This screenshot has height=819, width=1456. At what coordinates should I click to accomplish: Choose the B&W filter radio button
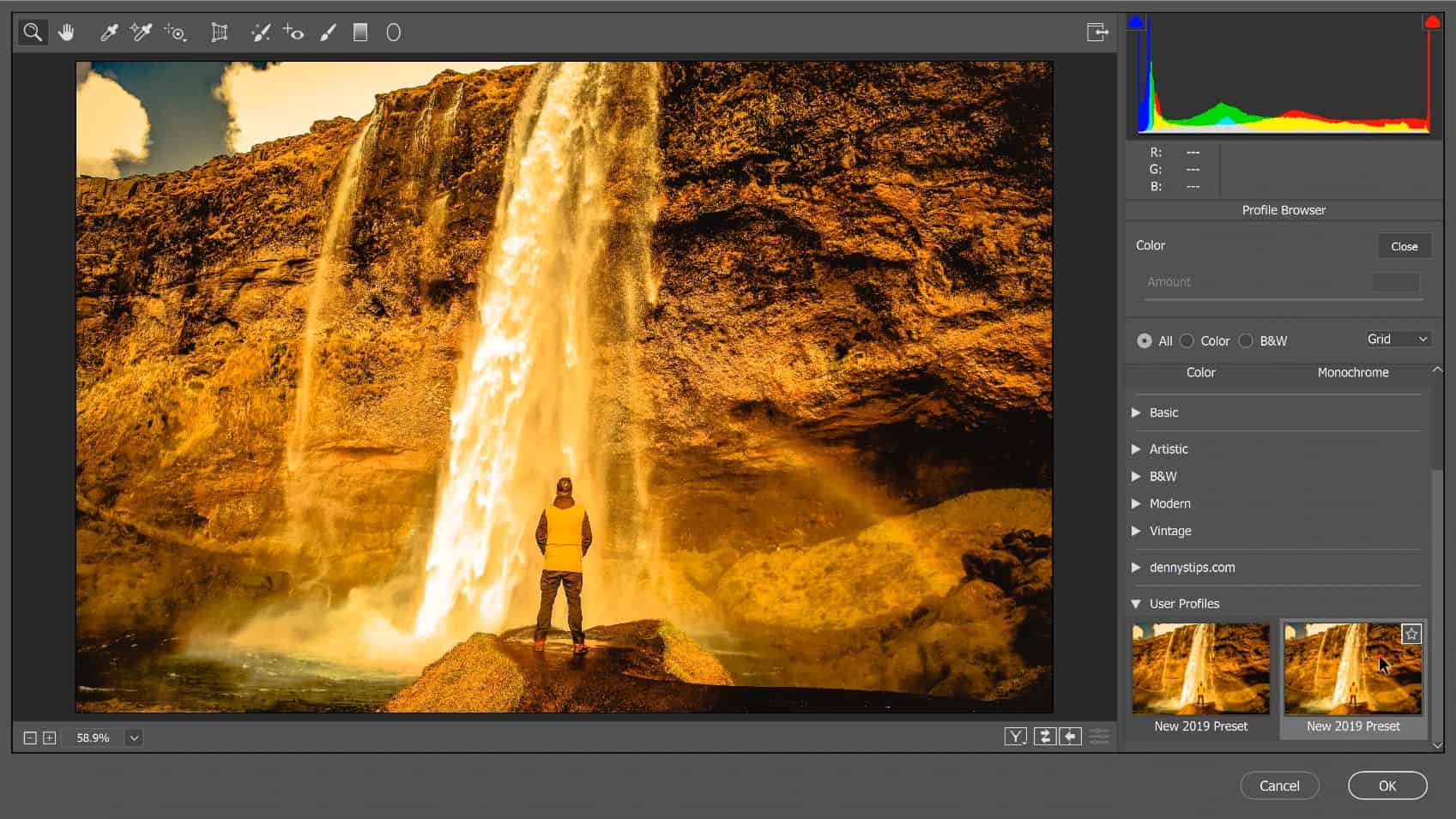tap(1246, 340)
